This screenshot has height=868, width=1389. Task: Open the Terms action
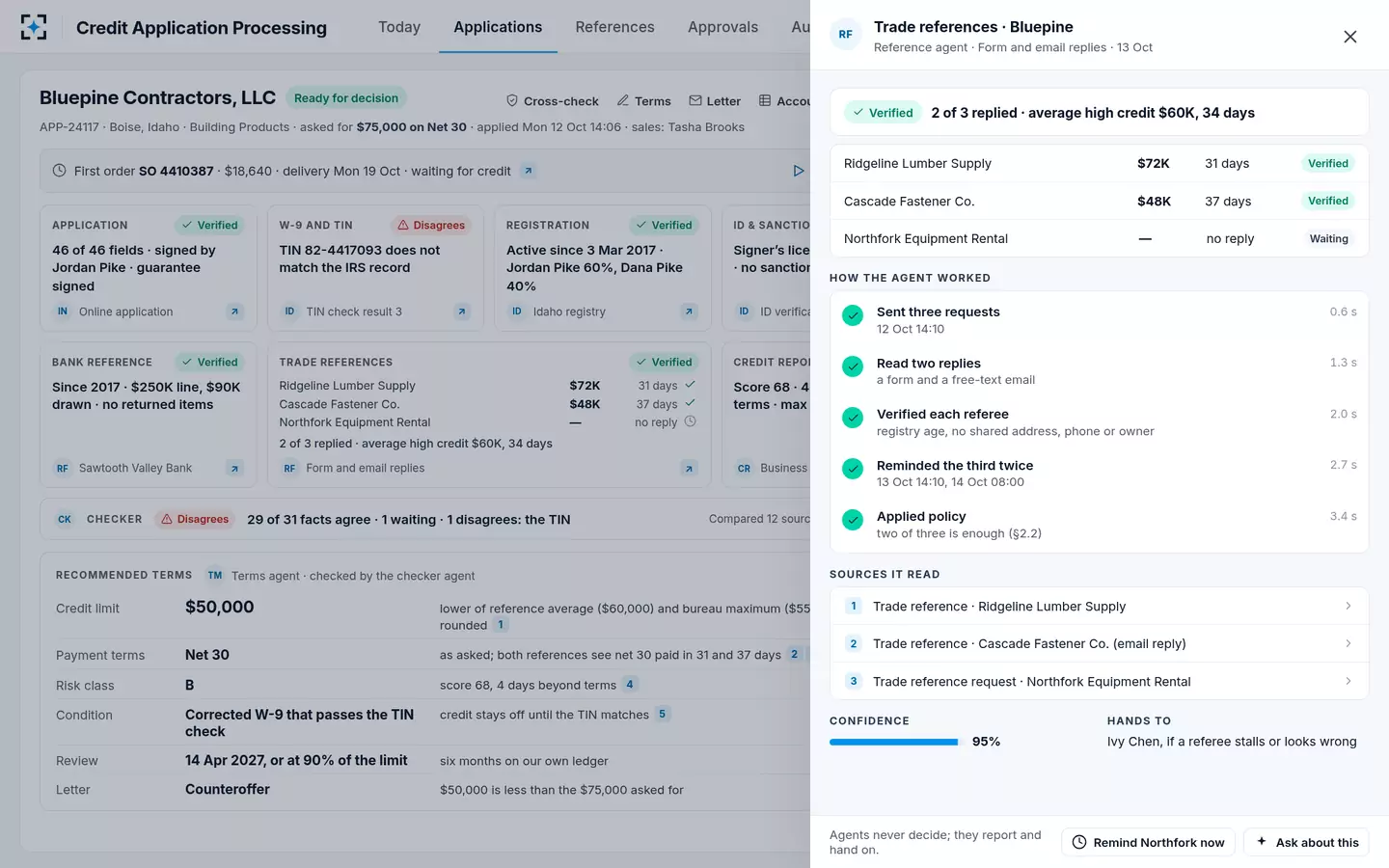643,100
